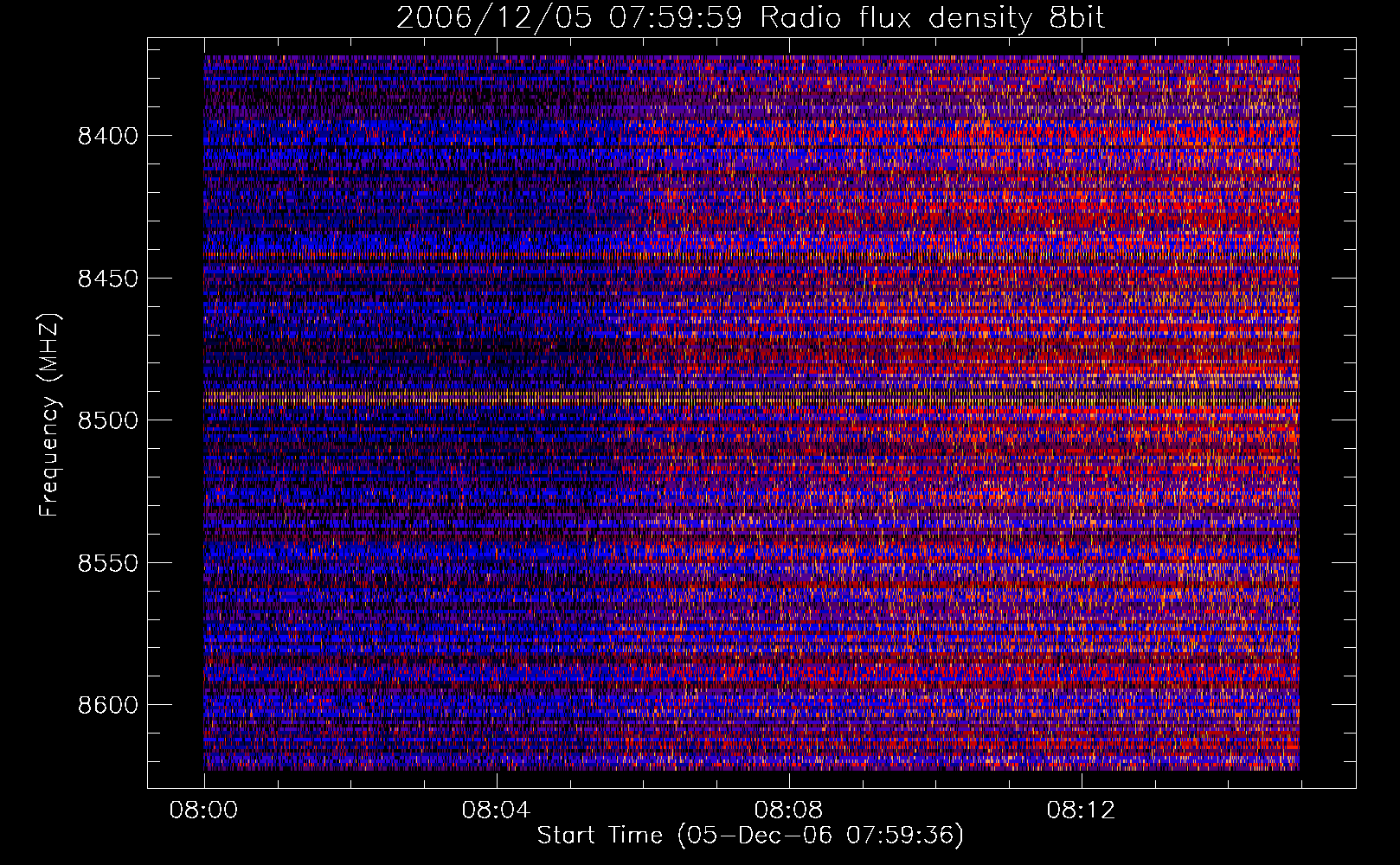The width and height of the screenshot is (1400, 865).
Task: Click the "Start Time (05-Dec-06 07:59:36)" label
Action: [750, 836]
